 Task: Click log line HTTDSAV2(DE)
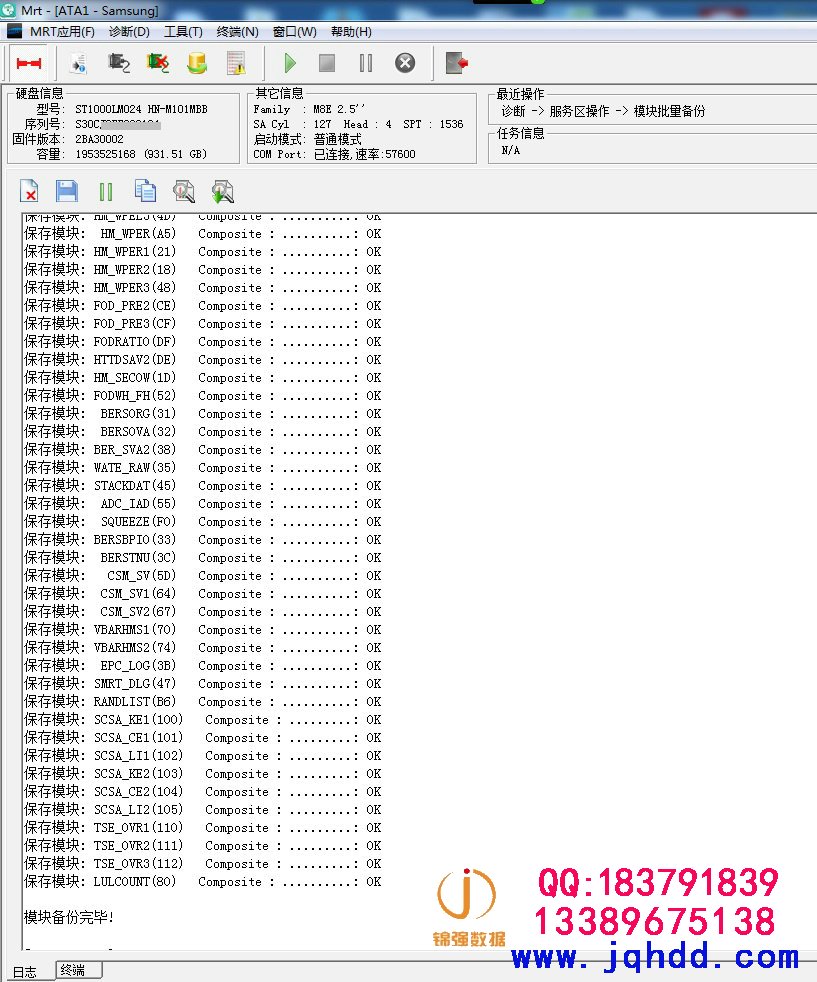tap(202, 359)
